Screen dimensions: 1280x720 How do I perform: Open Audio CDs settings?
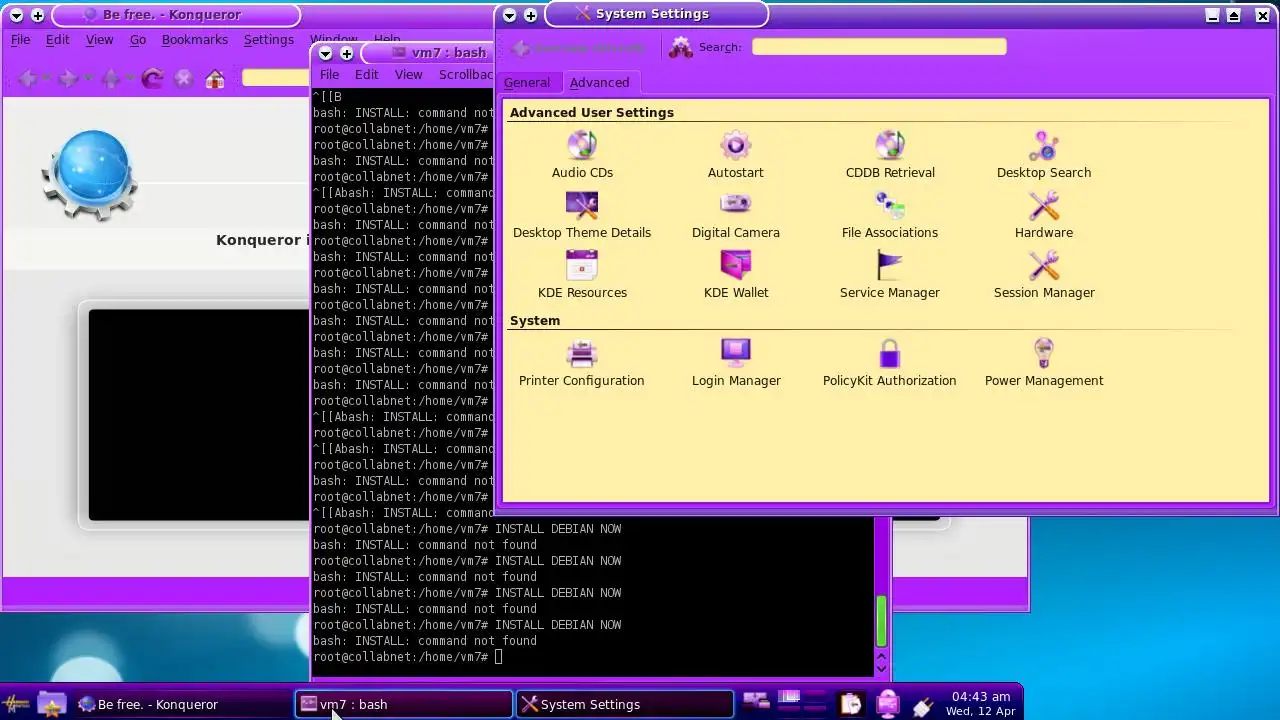pos(582,155)
